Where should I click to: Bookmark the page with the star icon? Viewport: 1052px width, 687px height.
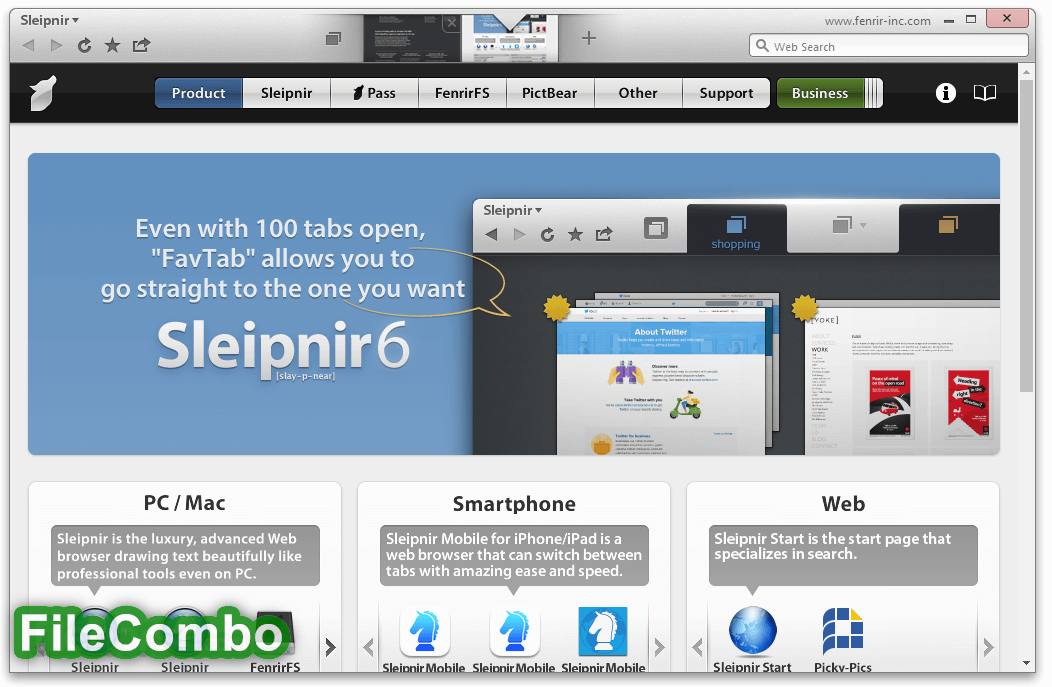pyautogui.click(x=112, y=45)
